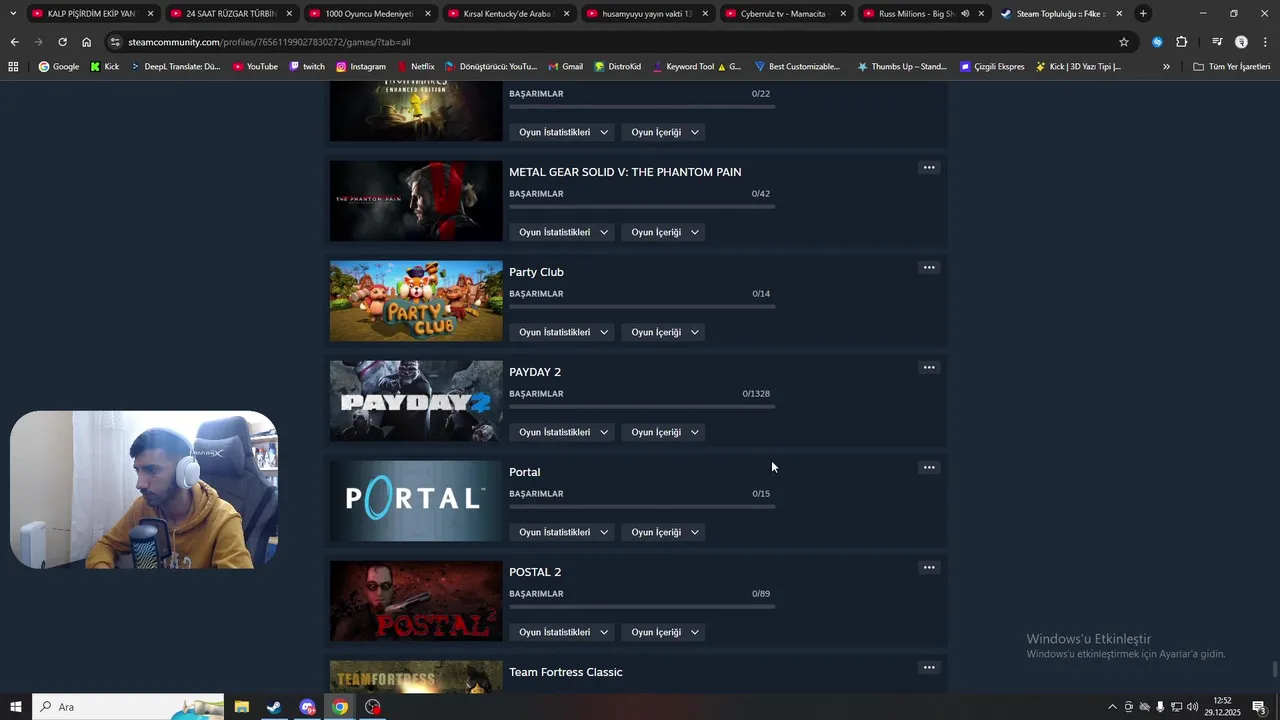Open the three-dot menu for Portal
This screenshot has height=720, width=1280.
point(929,468)
